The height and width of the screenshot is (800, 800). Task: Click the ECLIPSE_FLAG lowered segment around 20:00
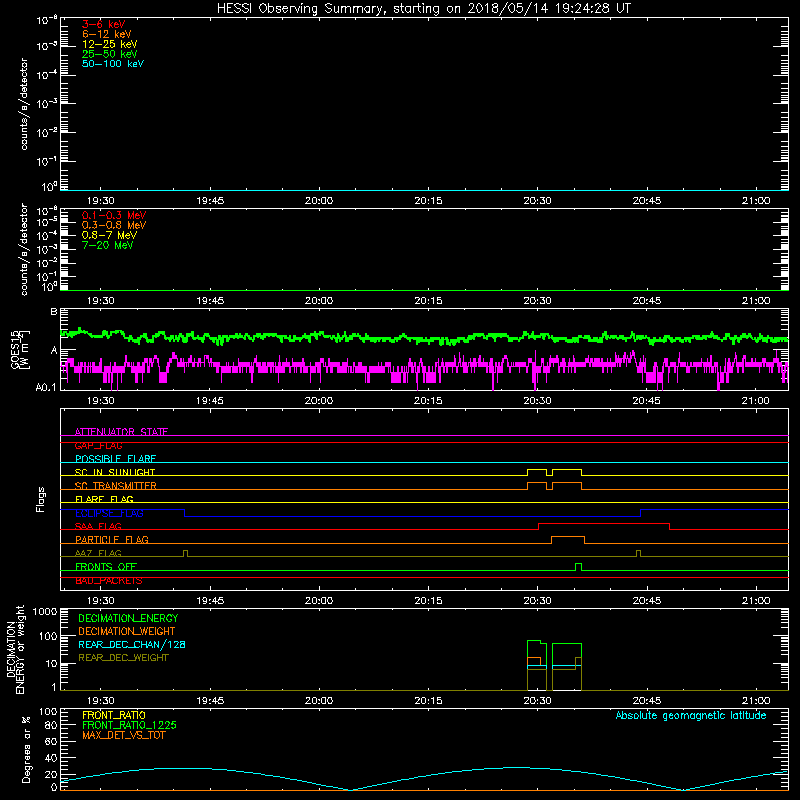coord(412,516)
